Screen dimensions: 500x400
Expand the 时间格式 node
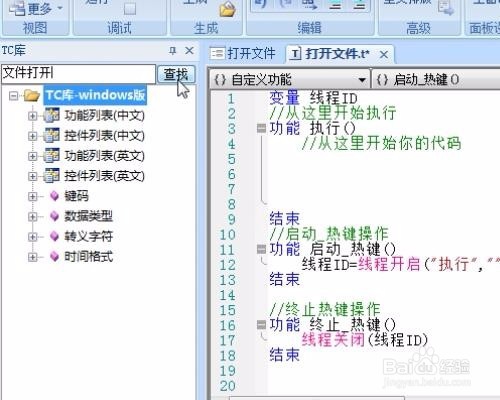tap(32, 257)
